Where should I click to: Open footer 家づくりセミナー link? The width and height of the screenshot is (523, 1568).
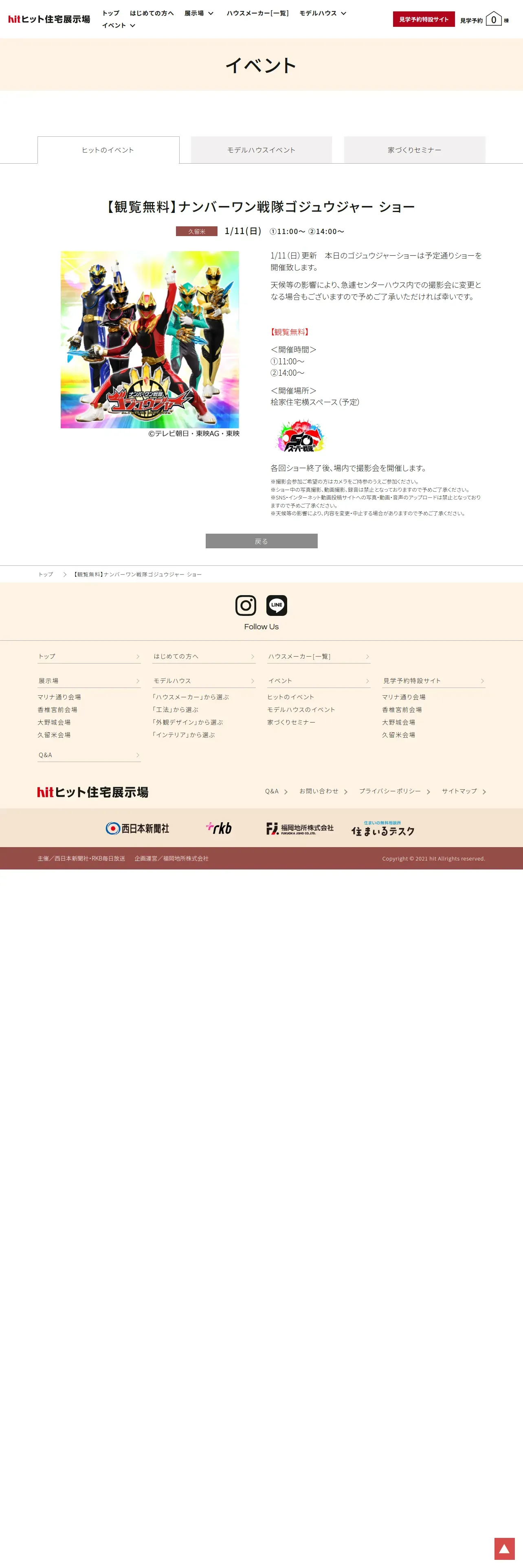click(291, 723)
